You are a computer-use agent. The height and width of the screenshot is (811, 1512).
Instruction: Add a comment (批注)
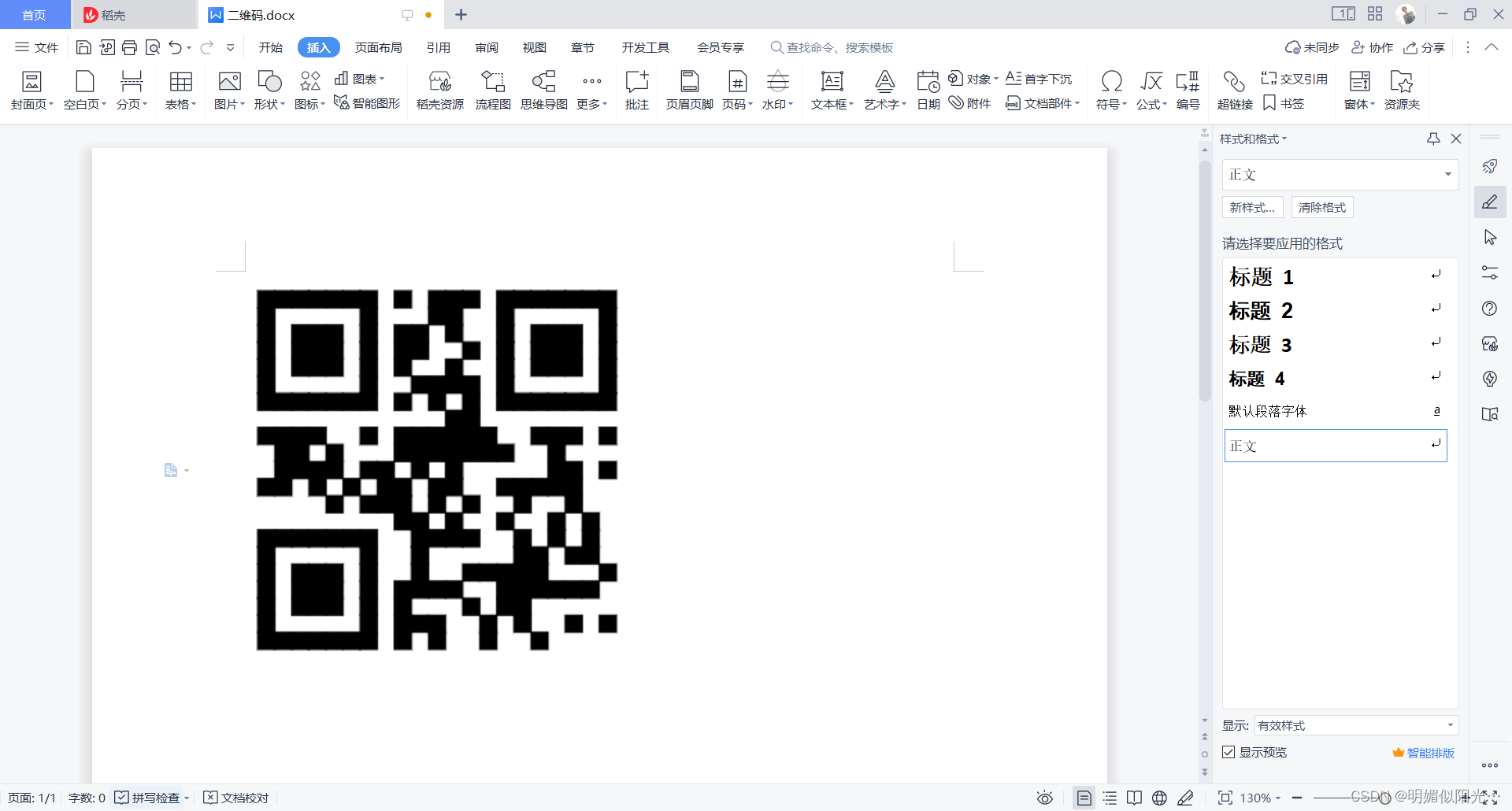click(636, 91)
